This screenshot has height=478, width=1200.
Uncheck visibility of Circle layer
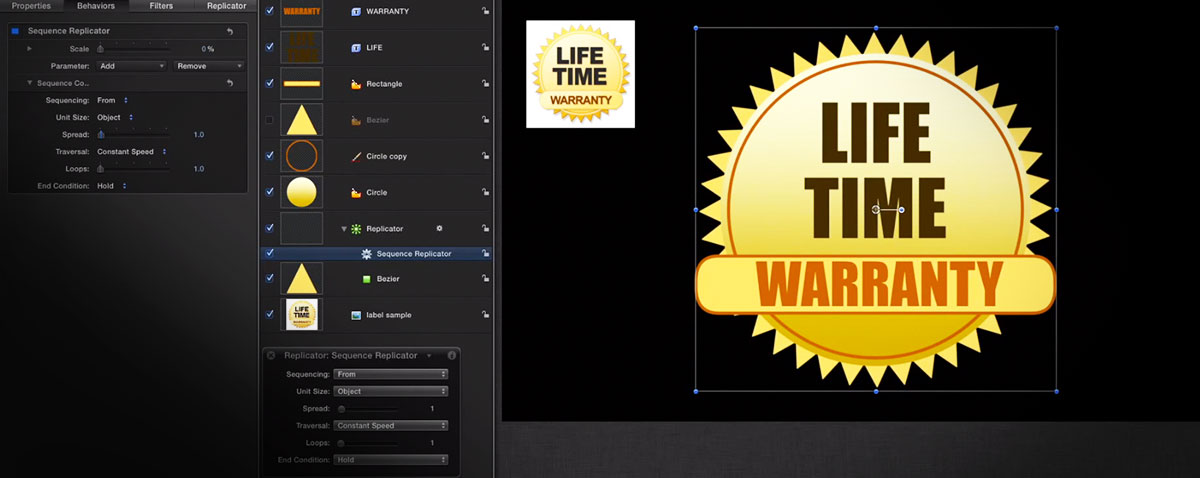(x=270, y=192)
